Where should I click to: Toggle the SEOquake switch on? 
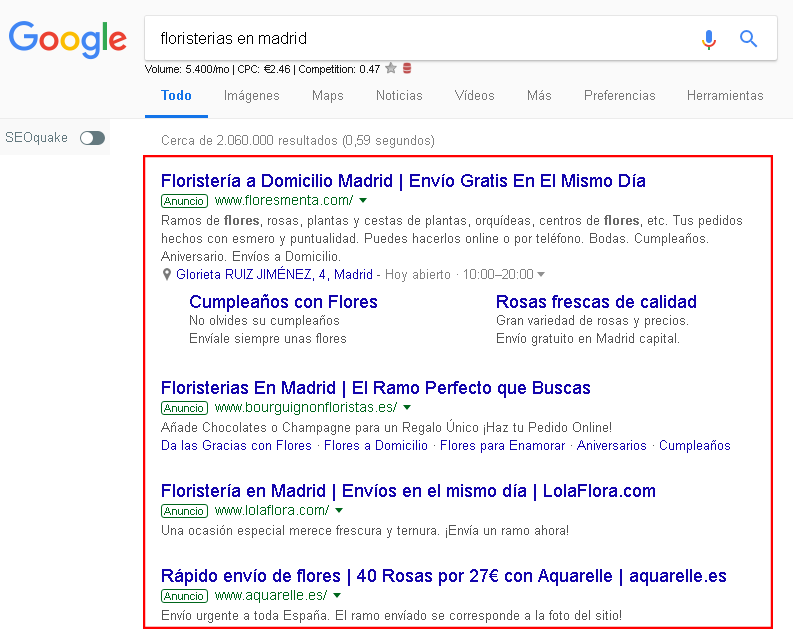coord(92,138)
